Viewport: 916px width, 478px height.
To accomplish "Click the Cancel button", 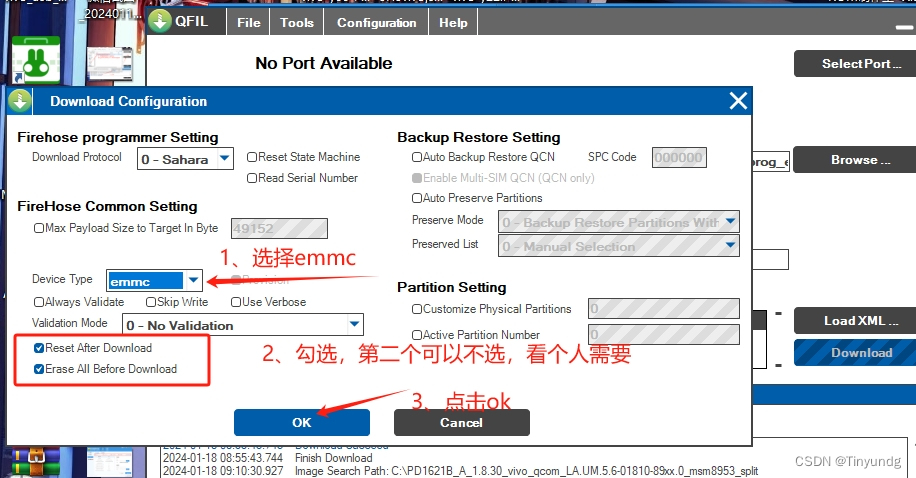I will [x=462, y=422].
